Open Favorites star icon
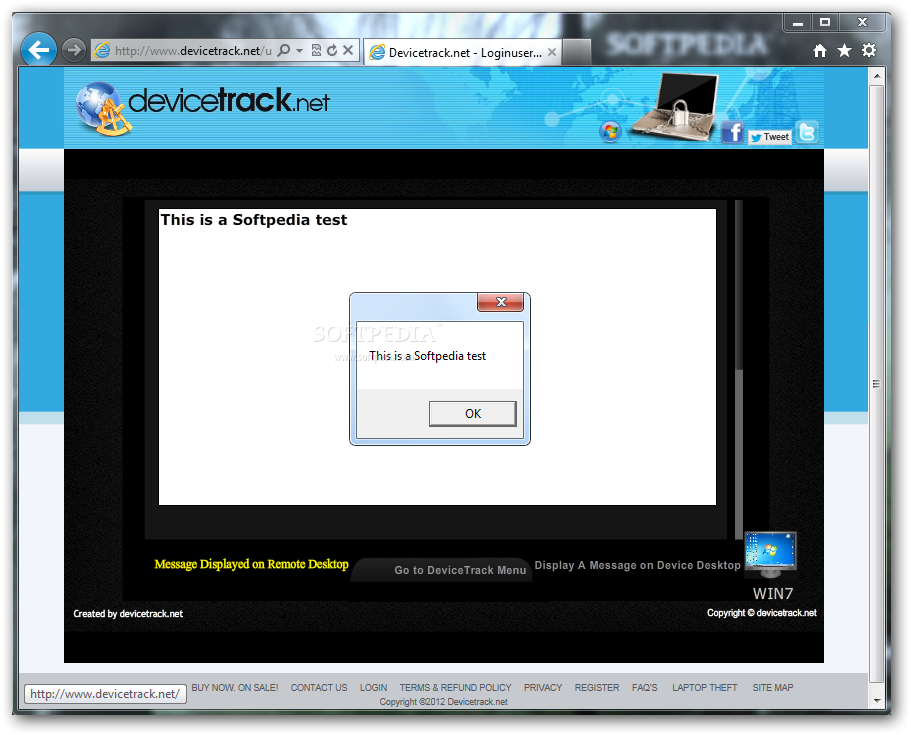Screen dimensions: 911x735 (x=844, y=51)
